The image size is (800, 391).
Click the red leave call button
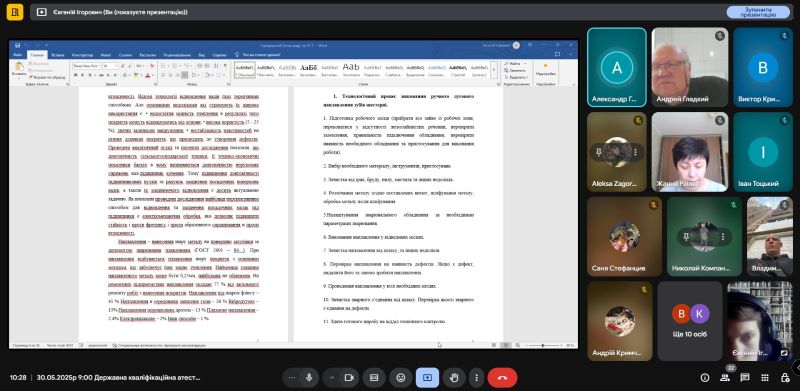click(x=502, y=378)
